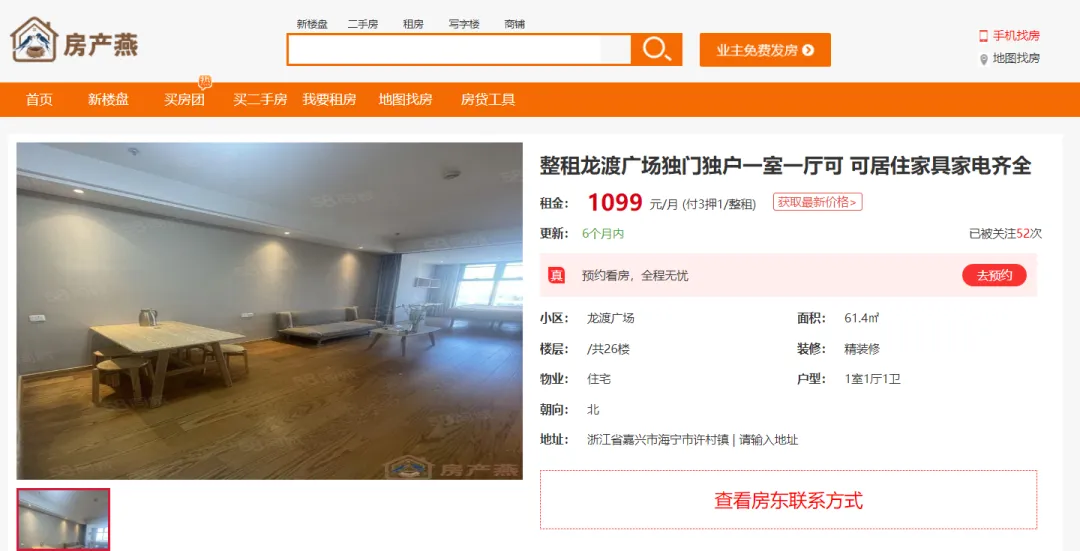Click the magnifier search icon button
The width and height of the screenshot is (1080, 551).
(x=656, y=50)
